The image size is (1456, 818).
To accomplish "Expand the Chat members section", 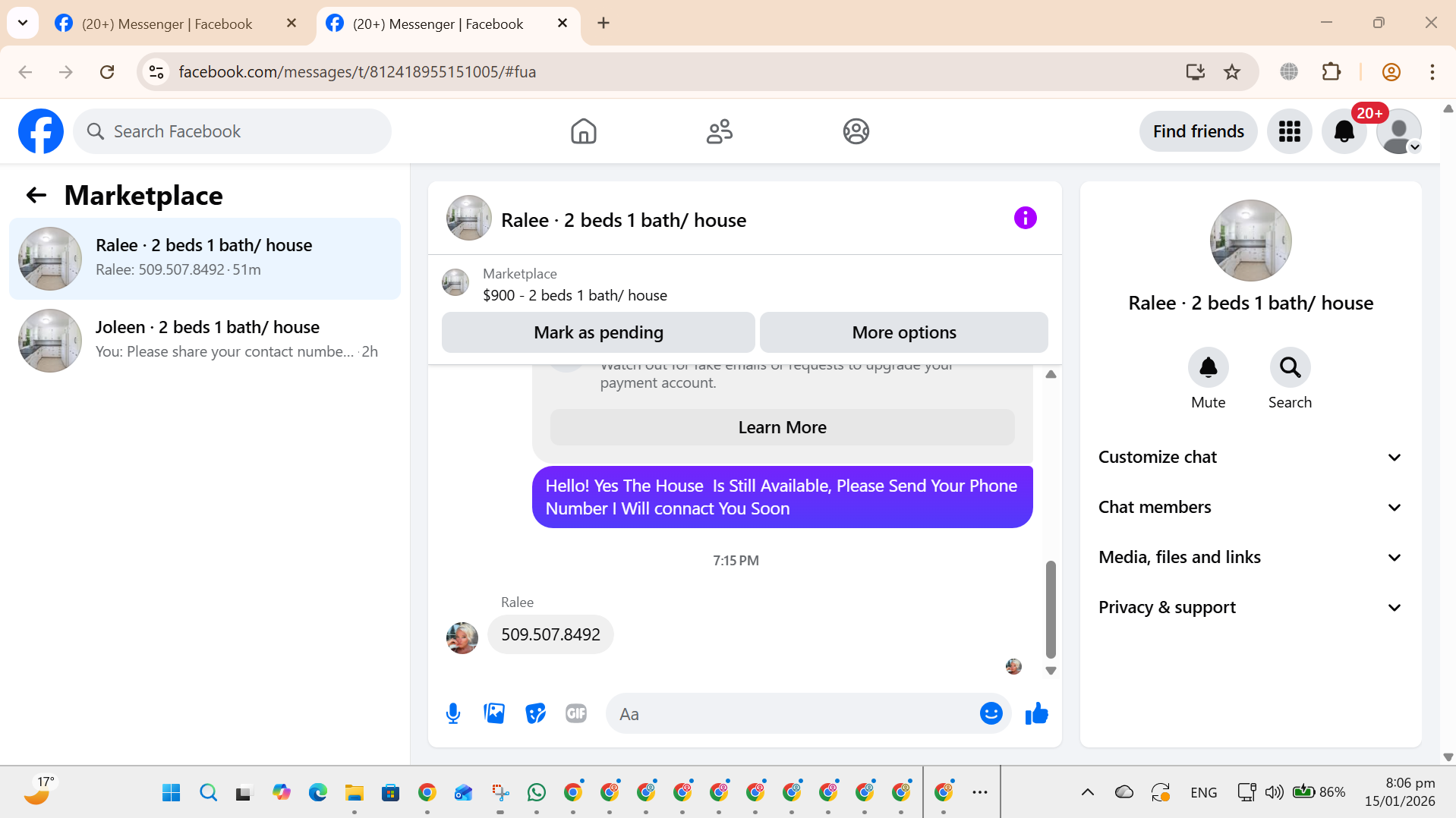I will [x=1250, y=507].
